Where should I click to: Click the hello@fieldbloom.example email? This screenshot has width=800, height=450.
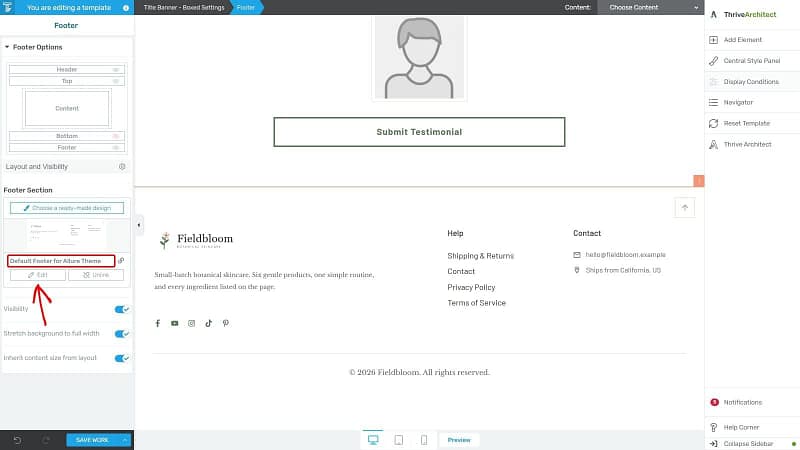pyautogui.click(x=626, y=255)
